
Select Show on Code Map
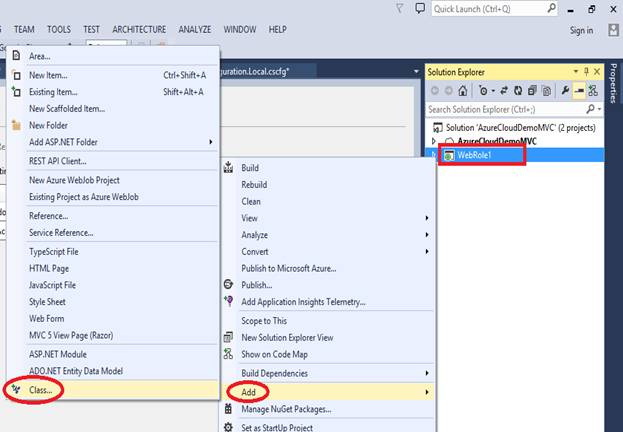pos(328,354)
